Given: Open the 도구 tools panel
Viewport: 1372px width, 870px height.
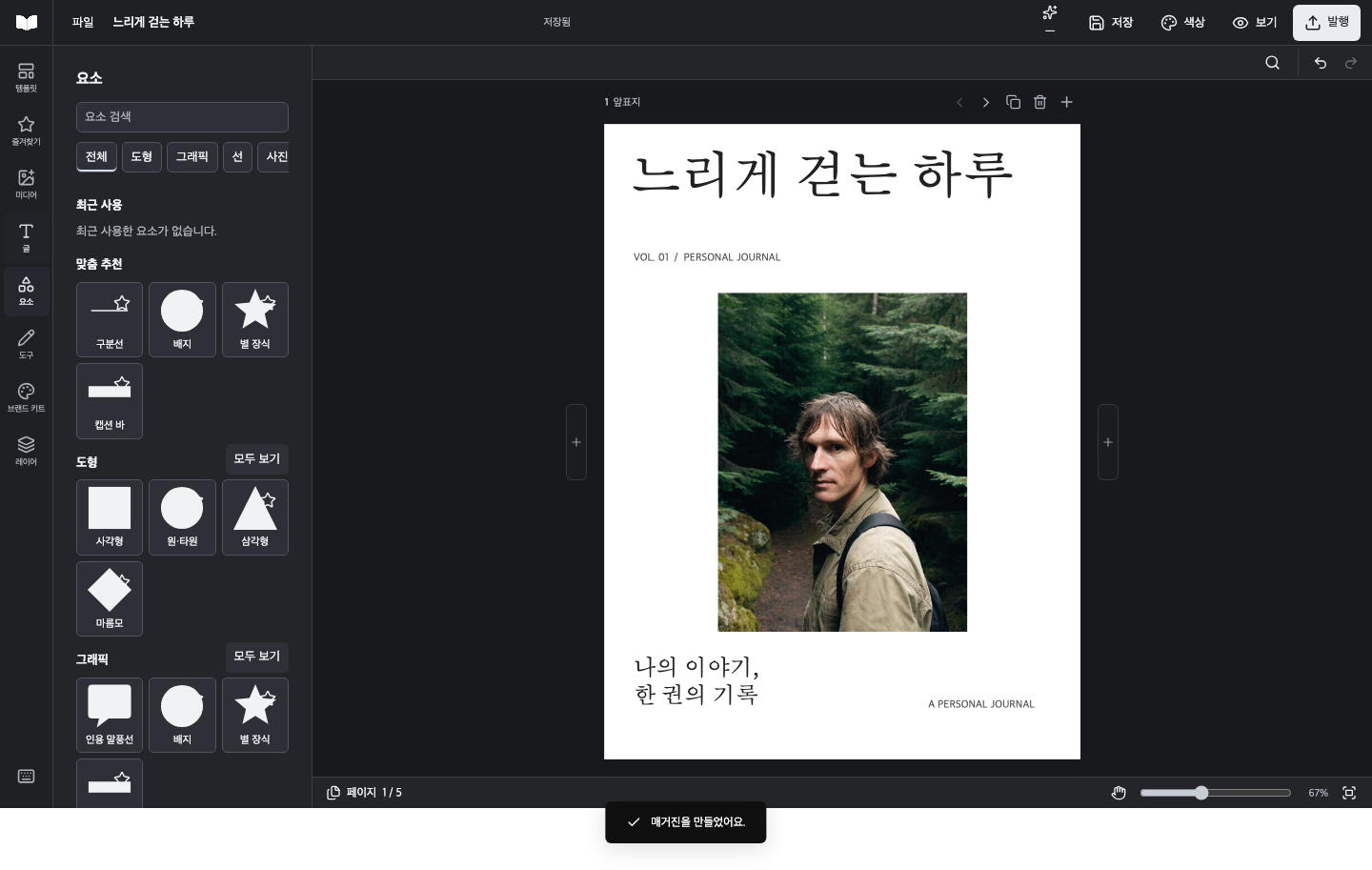Looking at the screenshot, I should (26, 345).
